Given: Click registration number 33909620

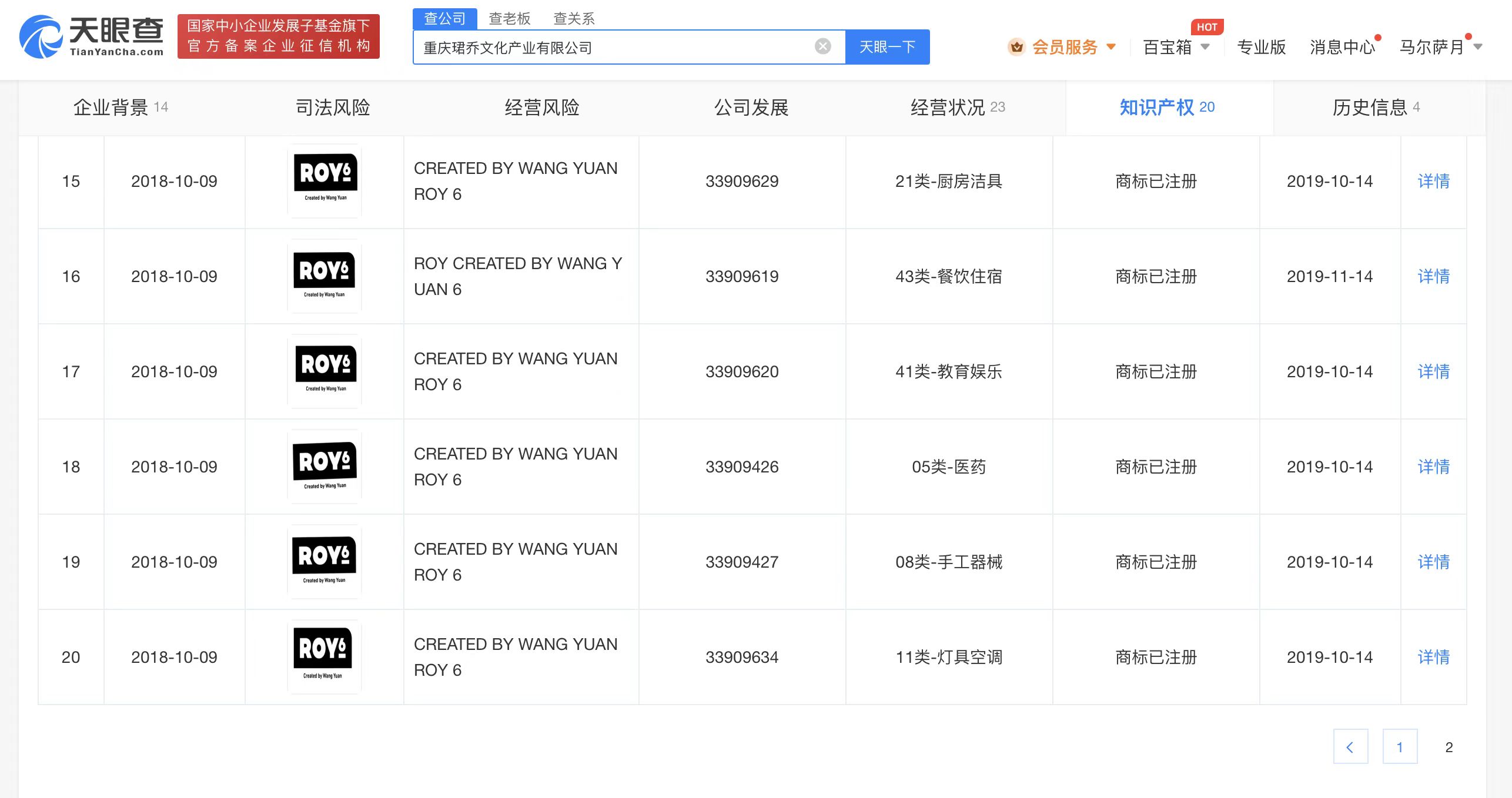Looking at the screenshot, I should (x=742, y=371).
